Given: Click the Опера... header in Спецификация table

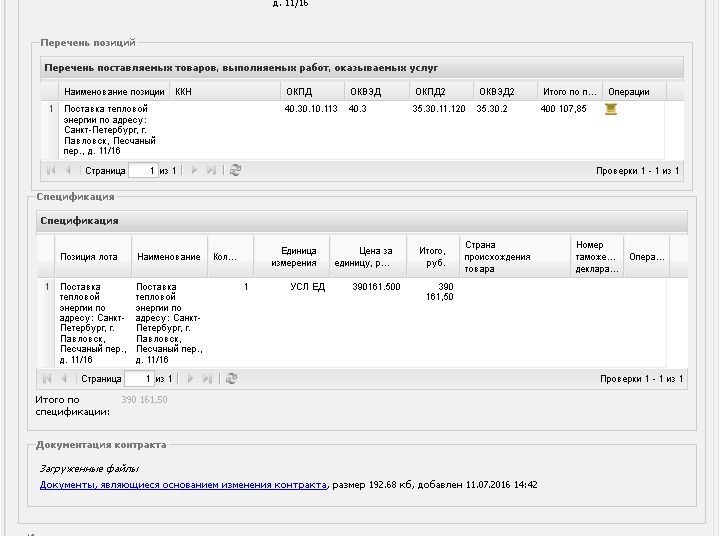Looking at the screenshot, I should pyautogui.click(x=647, y=256).
